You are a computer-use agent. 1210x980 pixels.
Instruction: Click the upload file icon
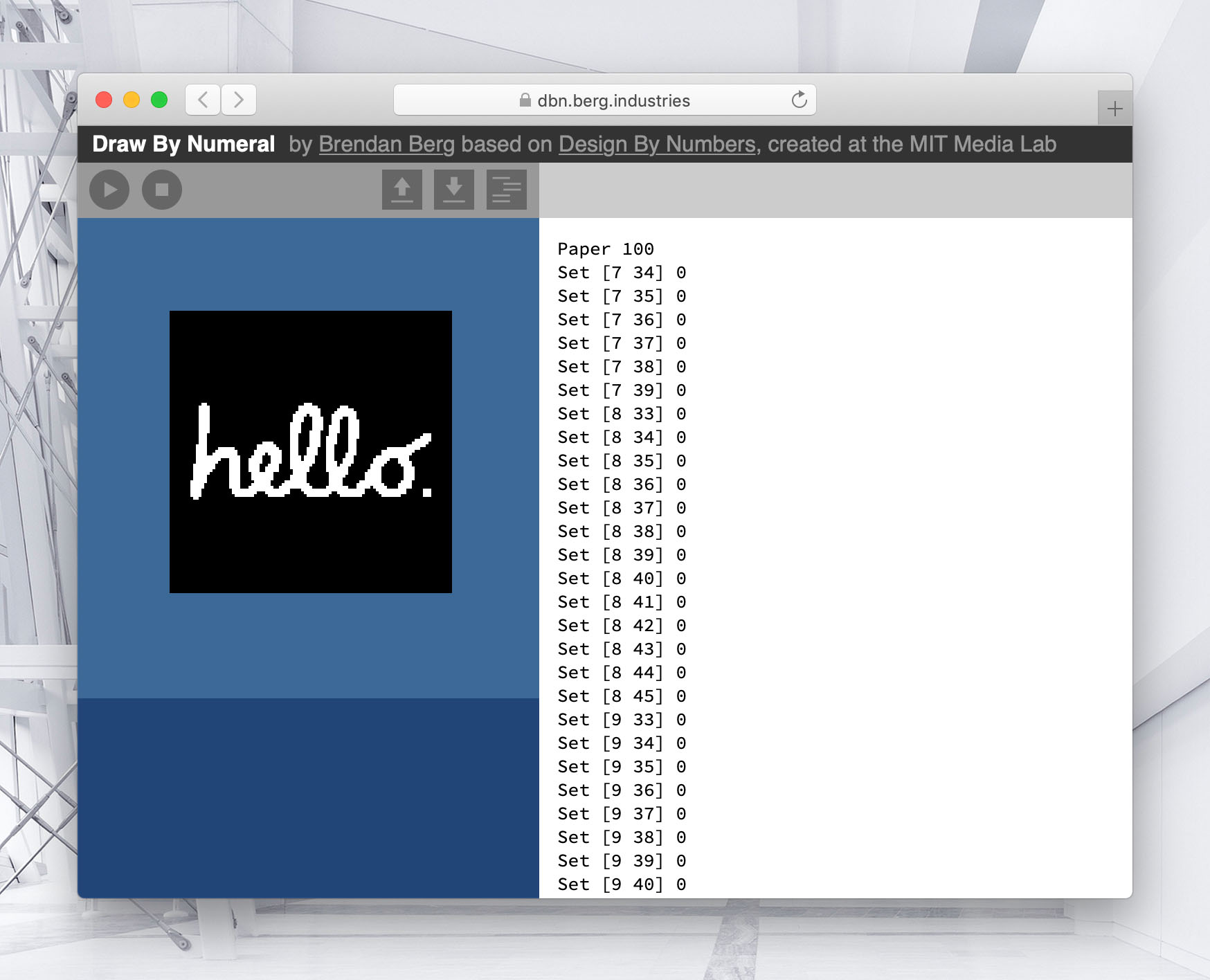click(402, 190)
